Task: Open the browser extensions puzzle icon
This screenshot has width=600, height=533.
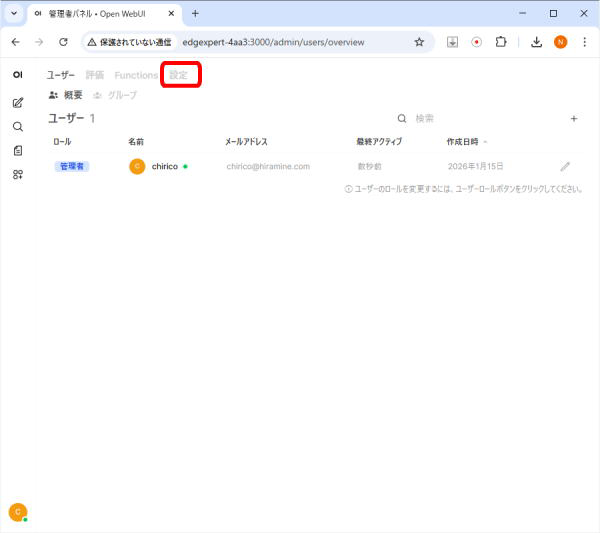Action: 502,42
